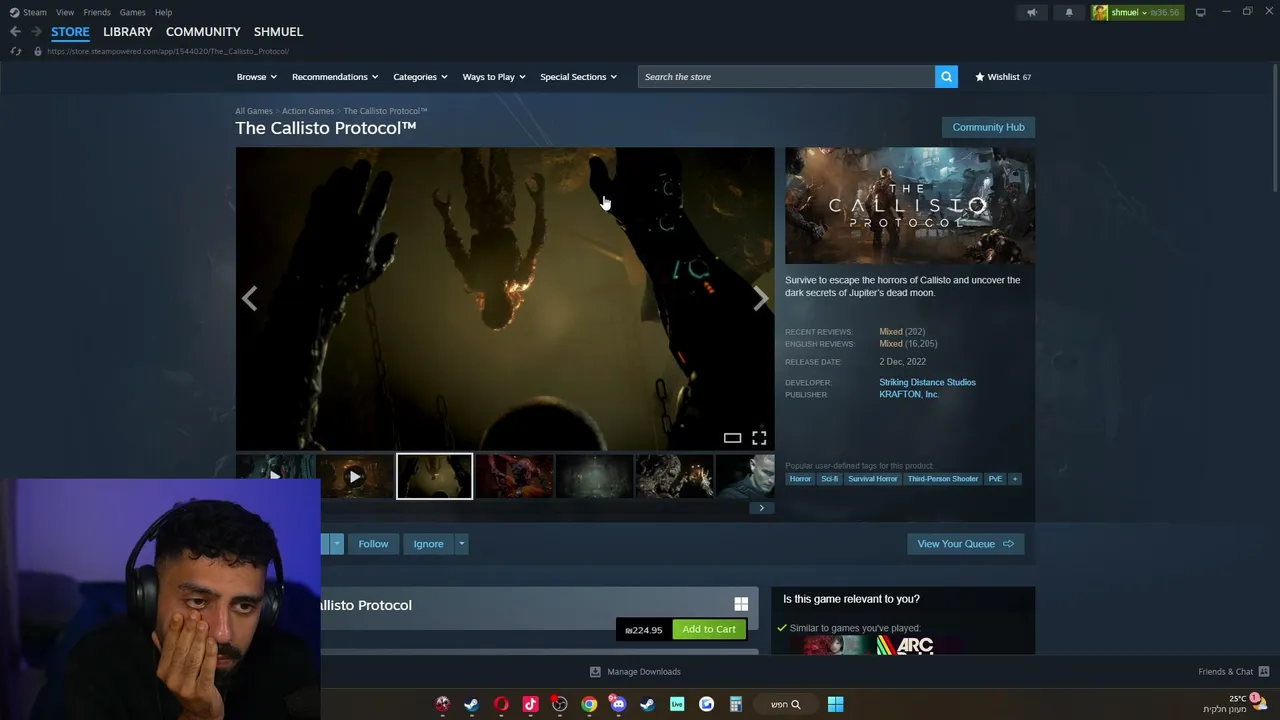Switch to Big Picture mode icon
This screenshot has height=720, width=1280.
click(1200, 12)
